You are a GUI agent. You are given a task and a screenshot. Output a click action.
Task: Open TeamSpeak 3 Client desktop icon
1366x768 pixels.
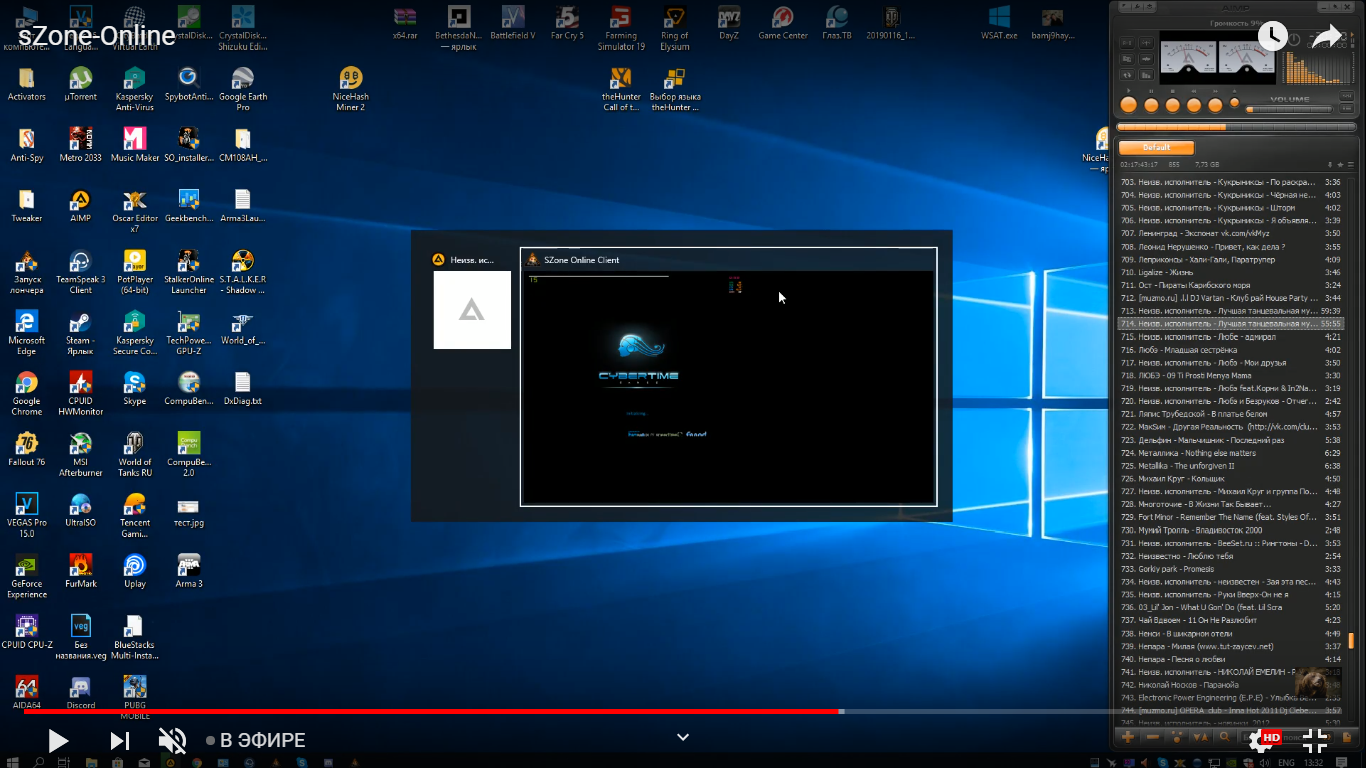tap(80, 272)
